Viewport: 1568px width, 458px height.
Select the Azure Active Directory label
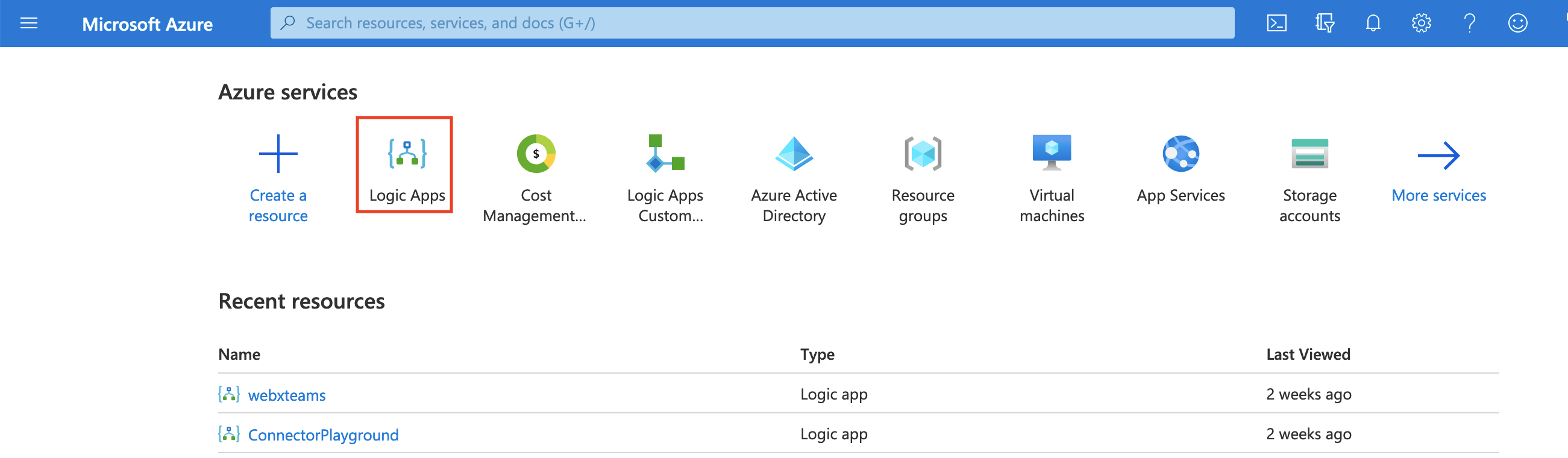pyautogui.click(x=794, y=205)
